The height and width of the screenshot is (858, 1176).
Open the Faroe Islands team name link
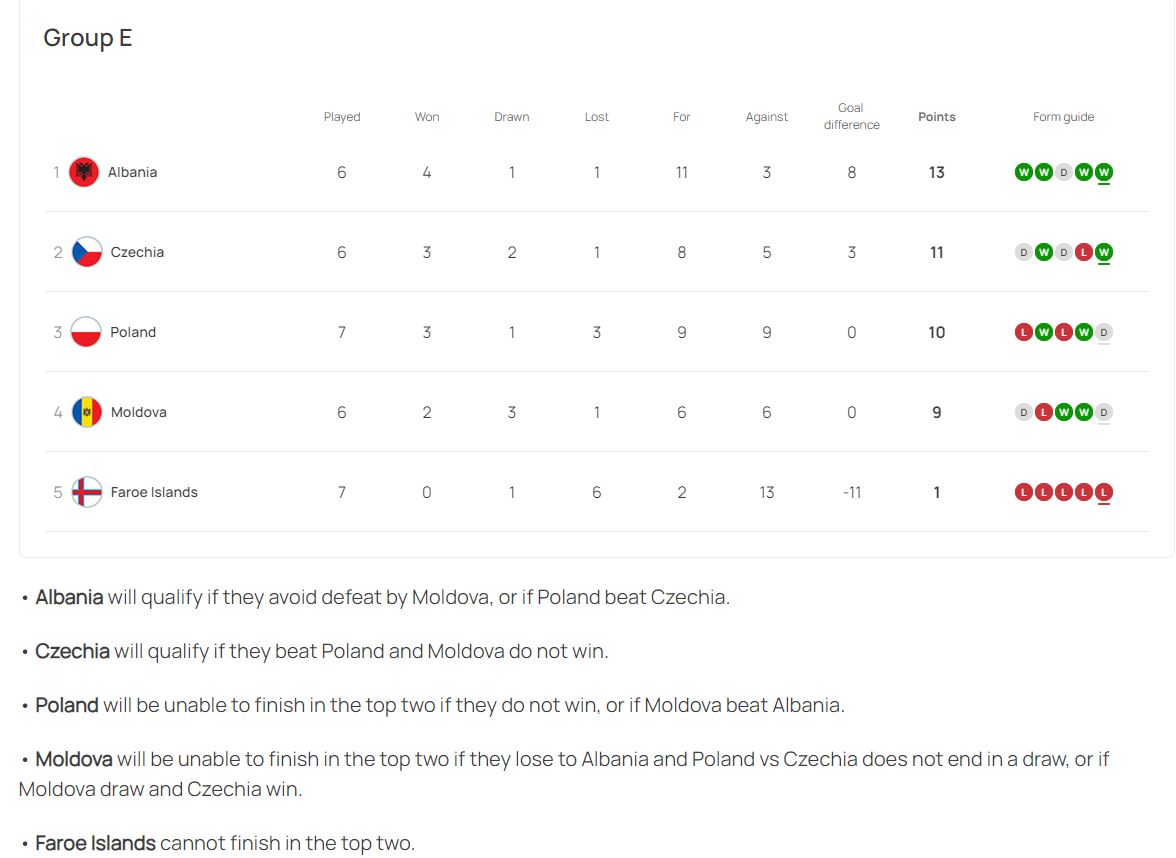154,493
